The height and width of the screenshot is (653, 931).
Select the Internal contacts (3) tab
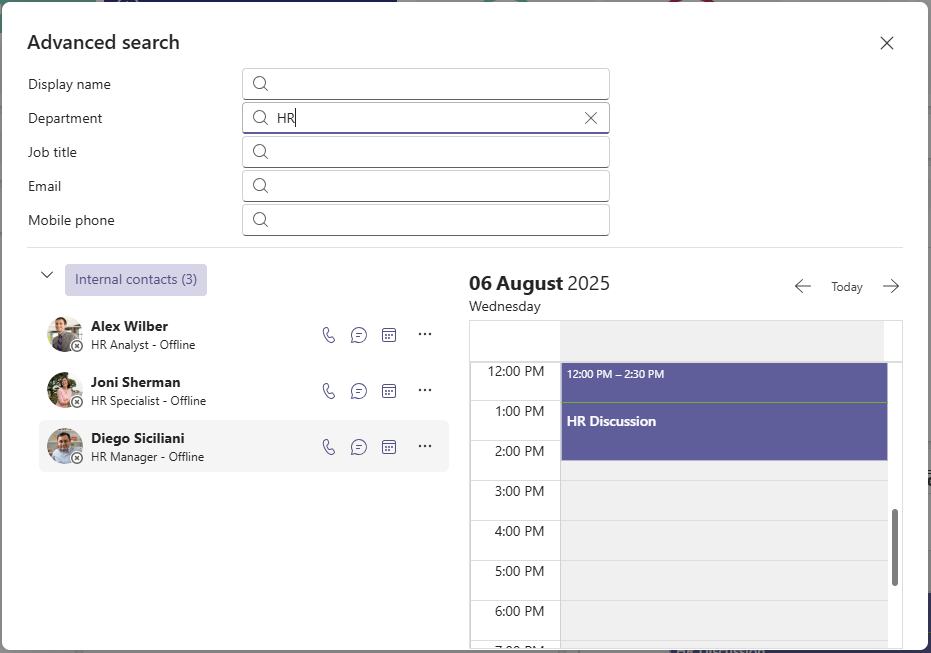[136, 280]
